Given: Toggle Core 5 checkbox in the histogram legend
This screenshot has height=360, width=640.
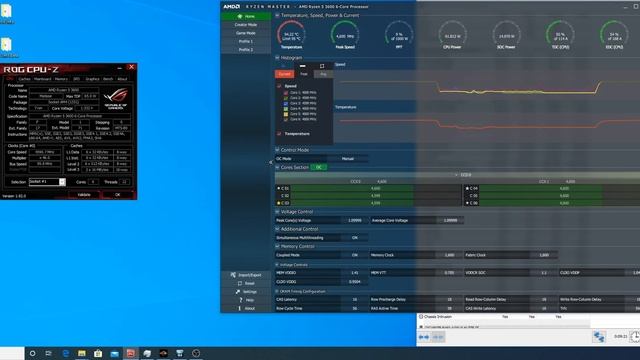Looking at the screenshot, I should 286,114.
